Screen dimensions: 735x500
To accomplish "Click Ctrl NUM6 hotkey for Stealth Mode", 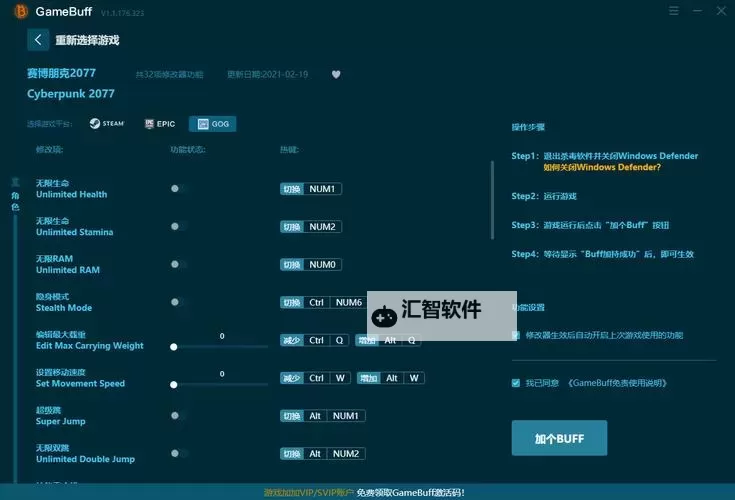I will coord(323,303).
